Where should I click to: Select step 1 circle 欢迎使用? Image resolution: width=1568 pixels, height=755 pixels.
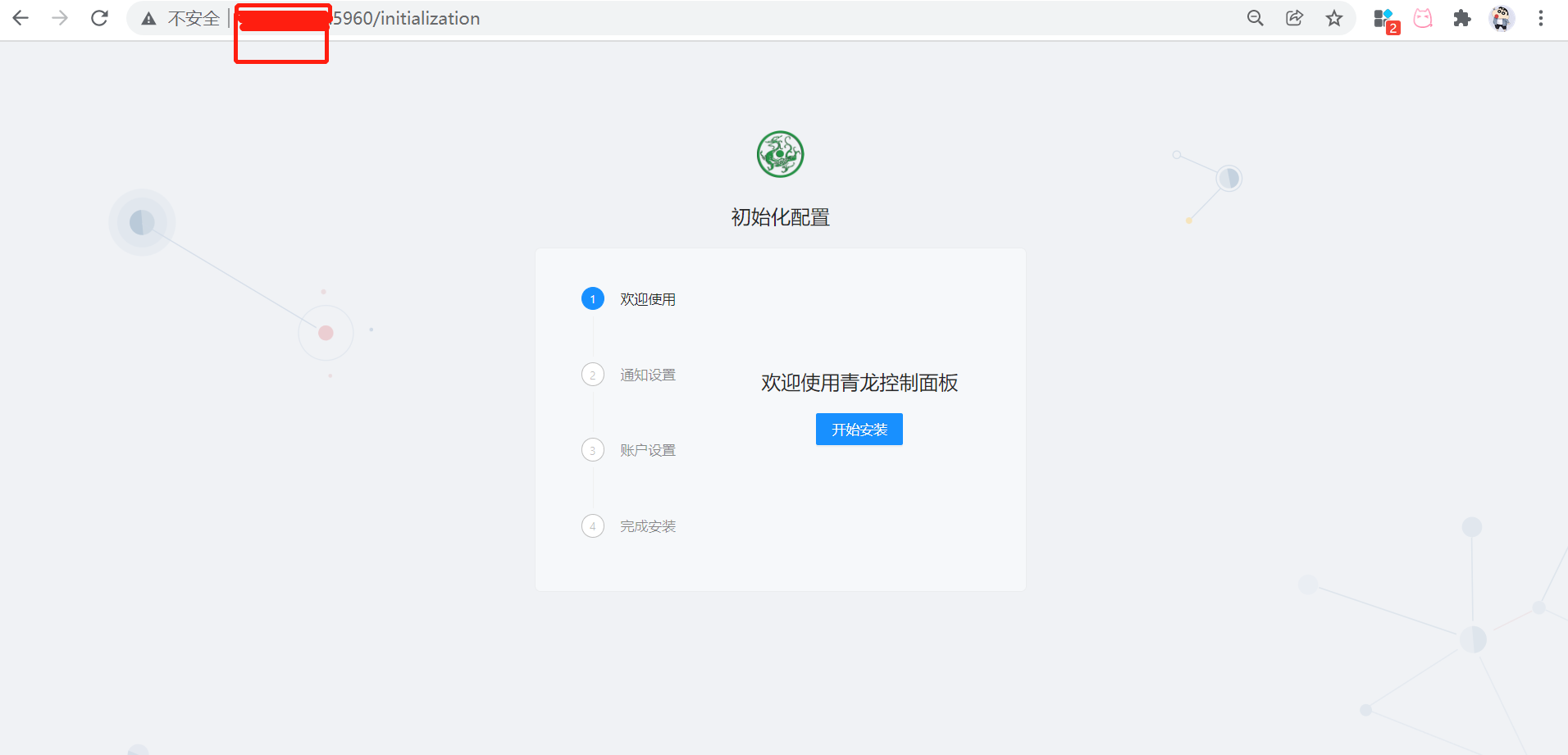pyautogui.click(x=593, y=298)
